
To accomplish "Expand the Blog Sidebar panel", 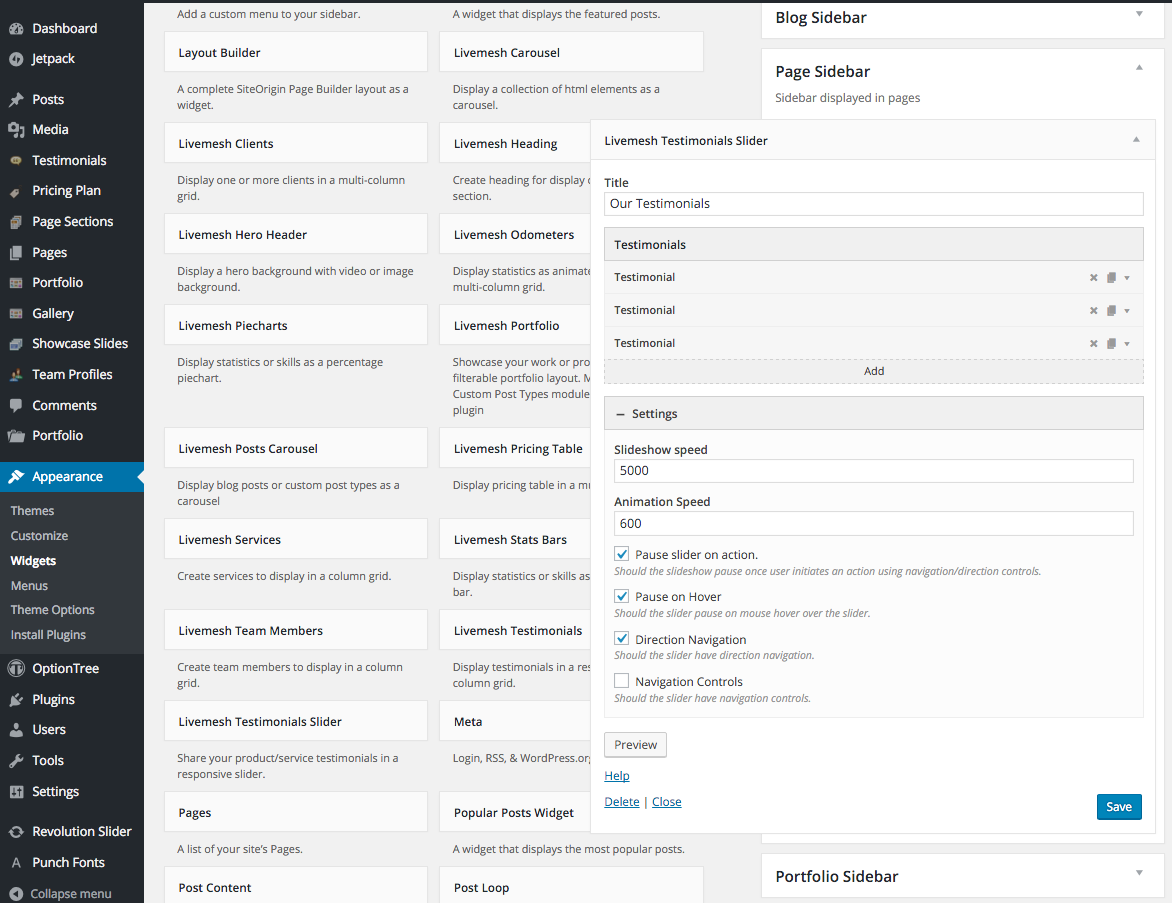I will 1139,13.
